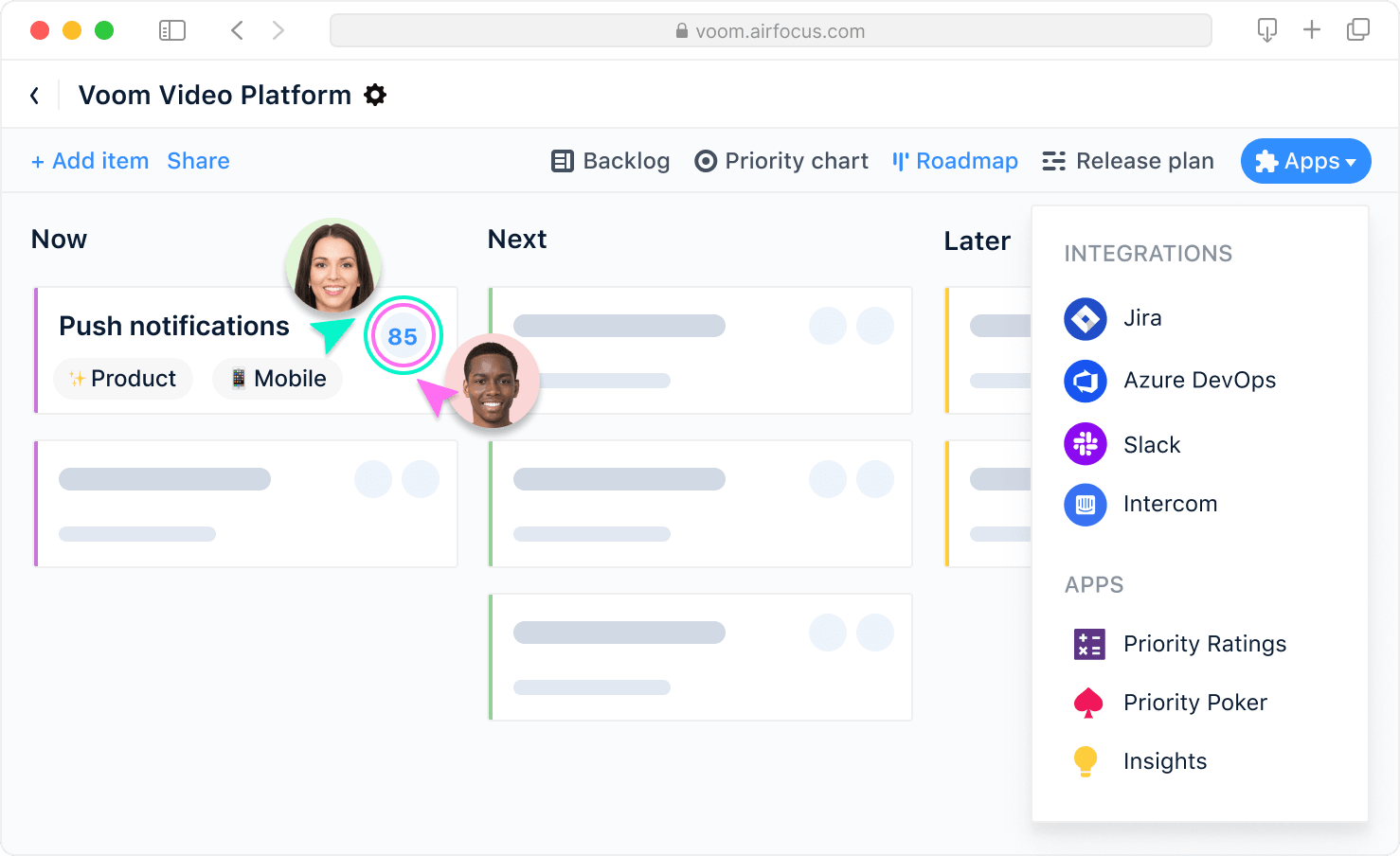The width and height of the screenshot is (1400, 856).
Task: Click the Share button
Action: 198,161
